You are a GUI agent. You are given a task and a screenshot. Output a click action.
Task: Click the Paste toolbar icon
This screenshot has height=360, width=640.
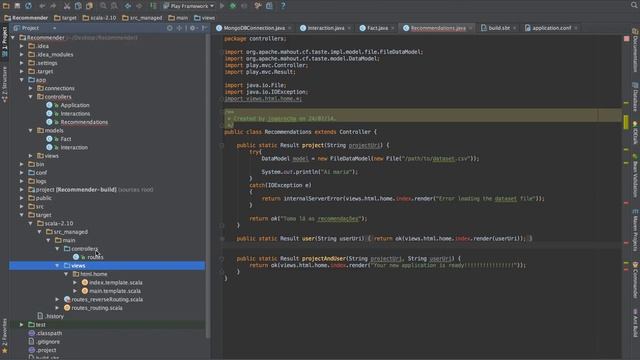pos(89,6)
